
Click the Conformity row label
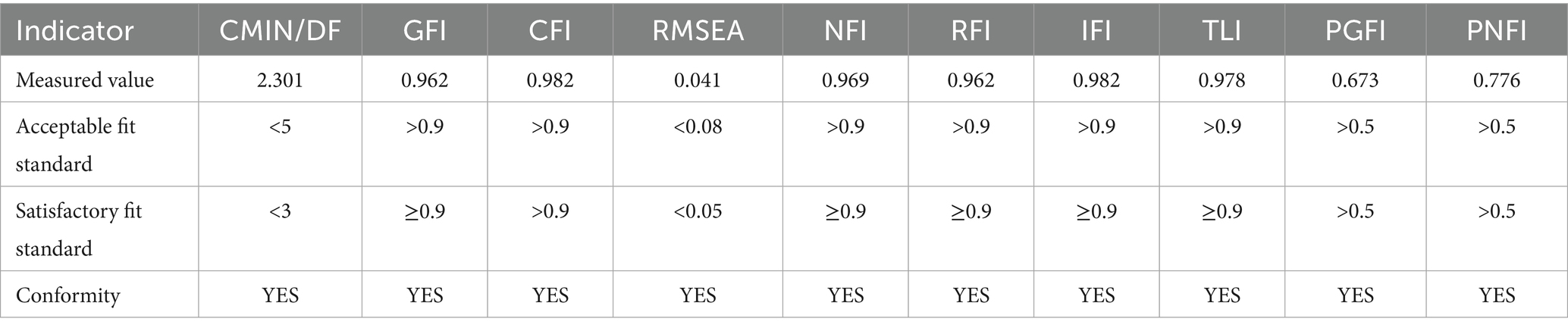point(68,295)
